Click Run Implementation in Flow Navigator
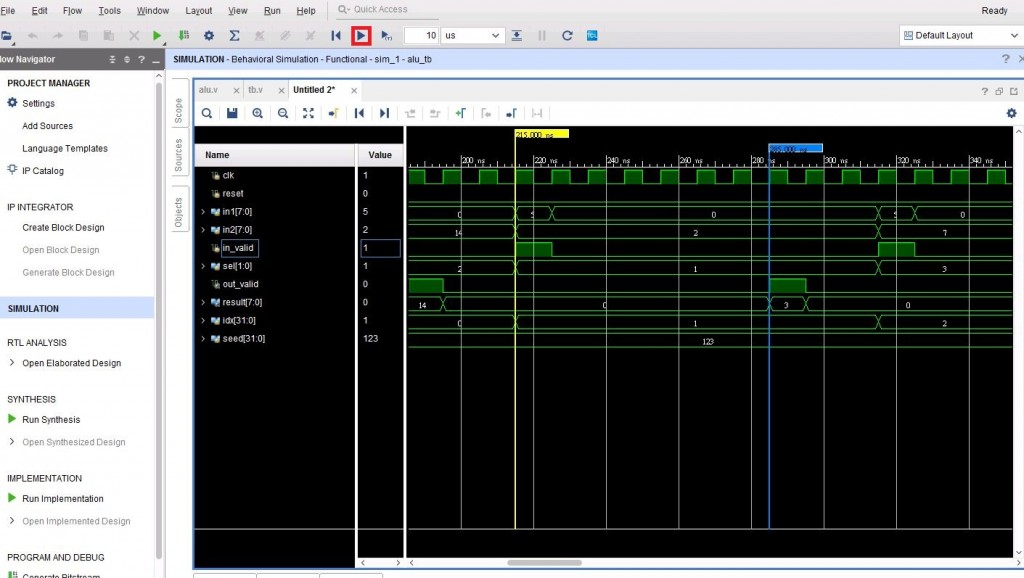The height and width of the screenshot is (578, 1024). (63, 498)
